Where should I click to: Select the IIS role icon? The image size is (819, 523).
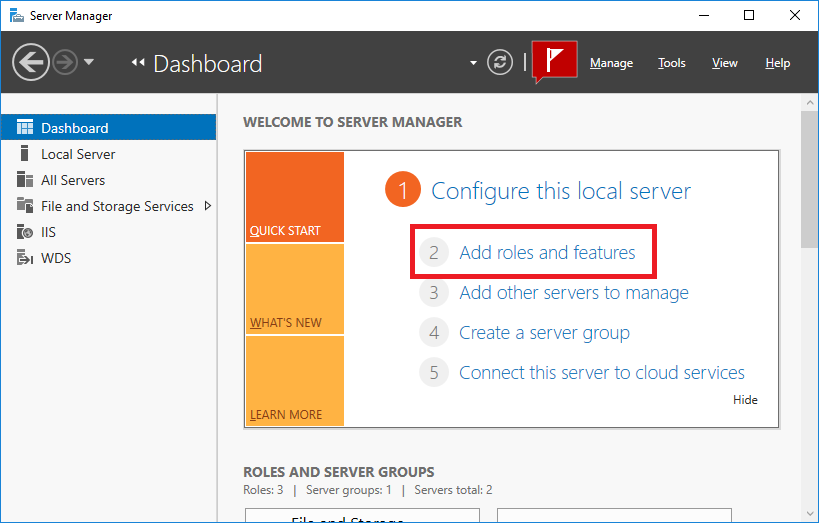point(25,231)
